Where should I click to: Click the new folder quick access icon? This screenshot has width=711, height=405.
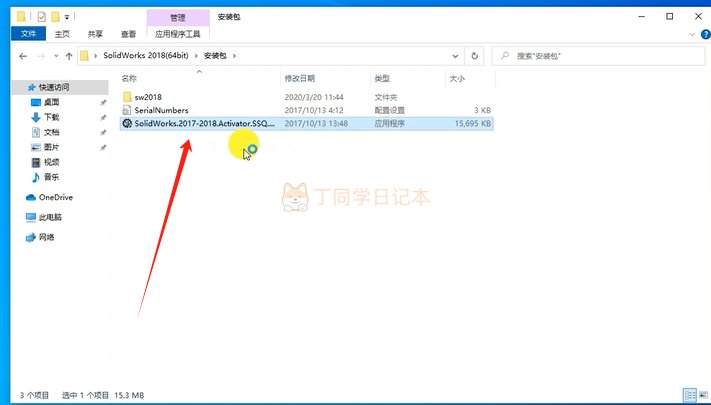click(x=55, y=17)
